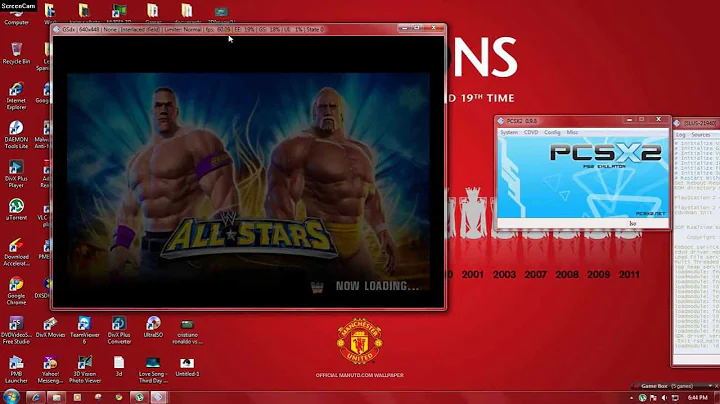Open Windows Explorer from the taskbar

pos(56,397)
